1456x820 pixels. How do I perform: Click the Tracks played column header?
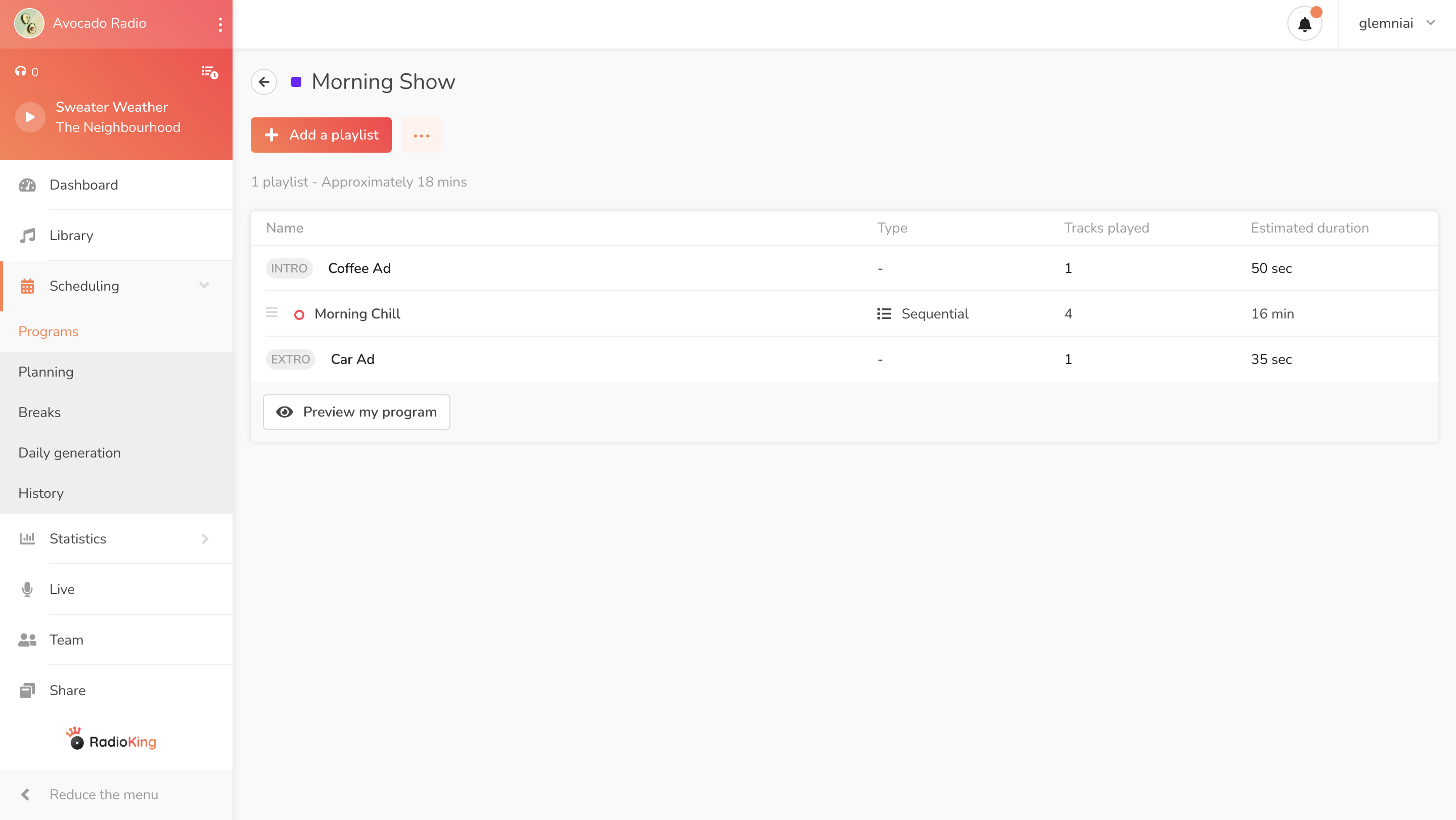pyautogui.click(x=1107, y=227)
